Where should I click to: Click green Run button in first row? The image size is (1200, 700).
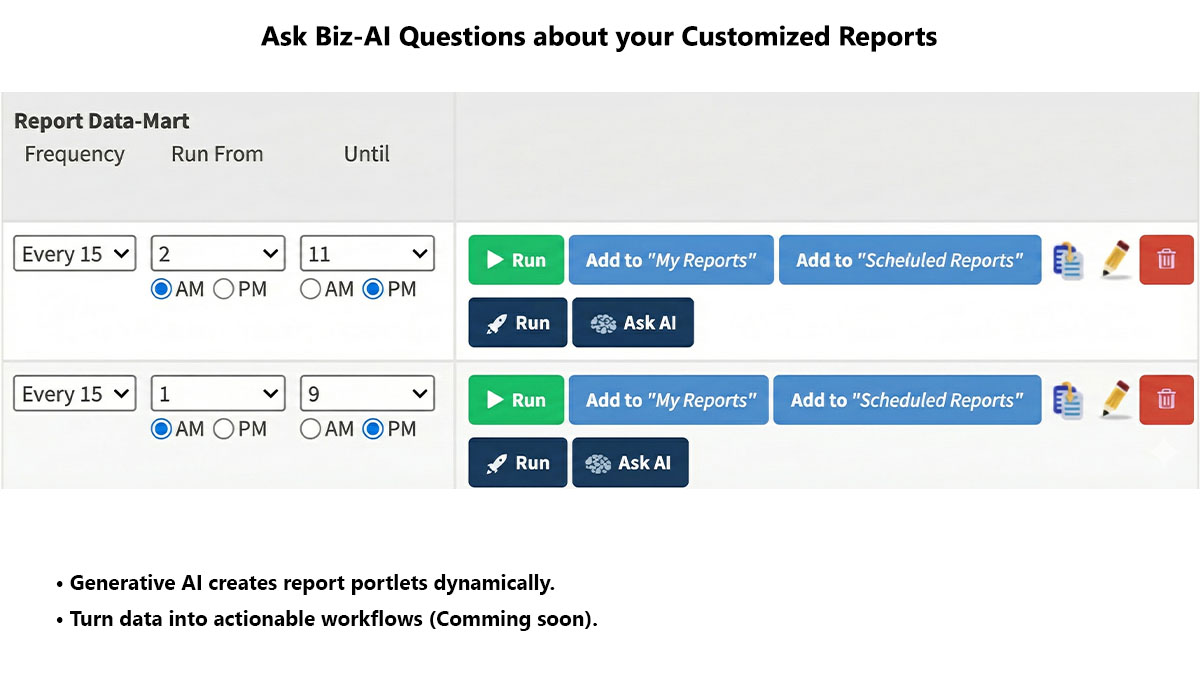516,260
